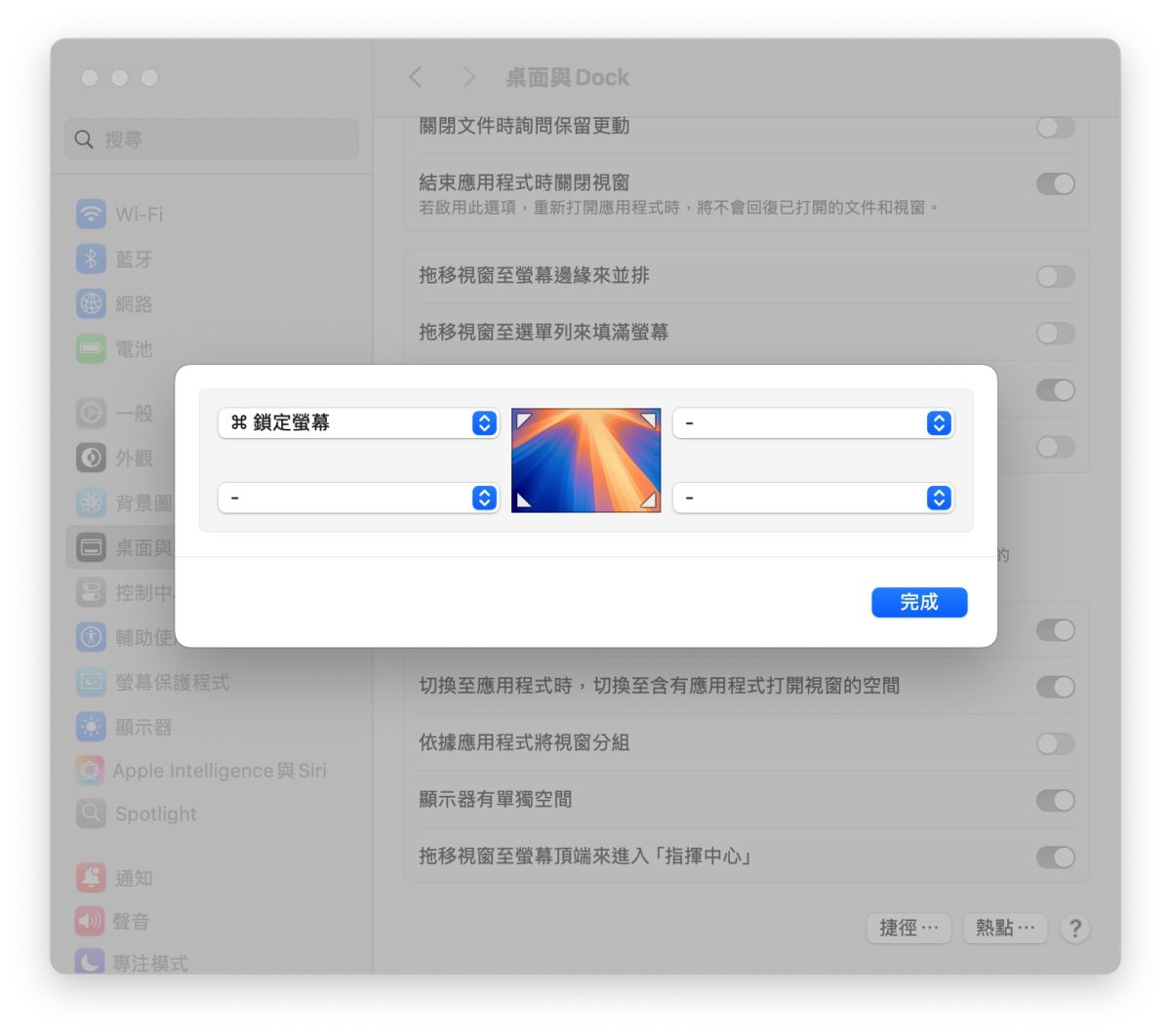Screen dimensions: 1171x1036
Task: Go forward with the right chevron
Action: [x=469, y=77]
